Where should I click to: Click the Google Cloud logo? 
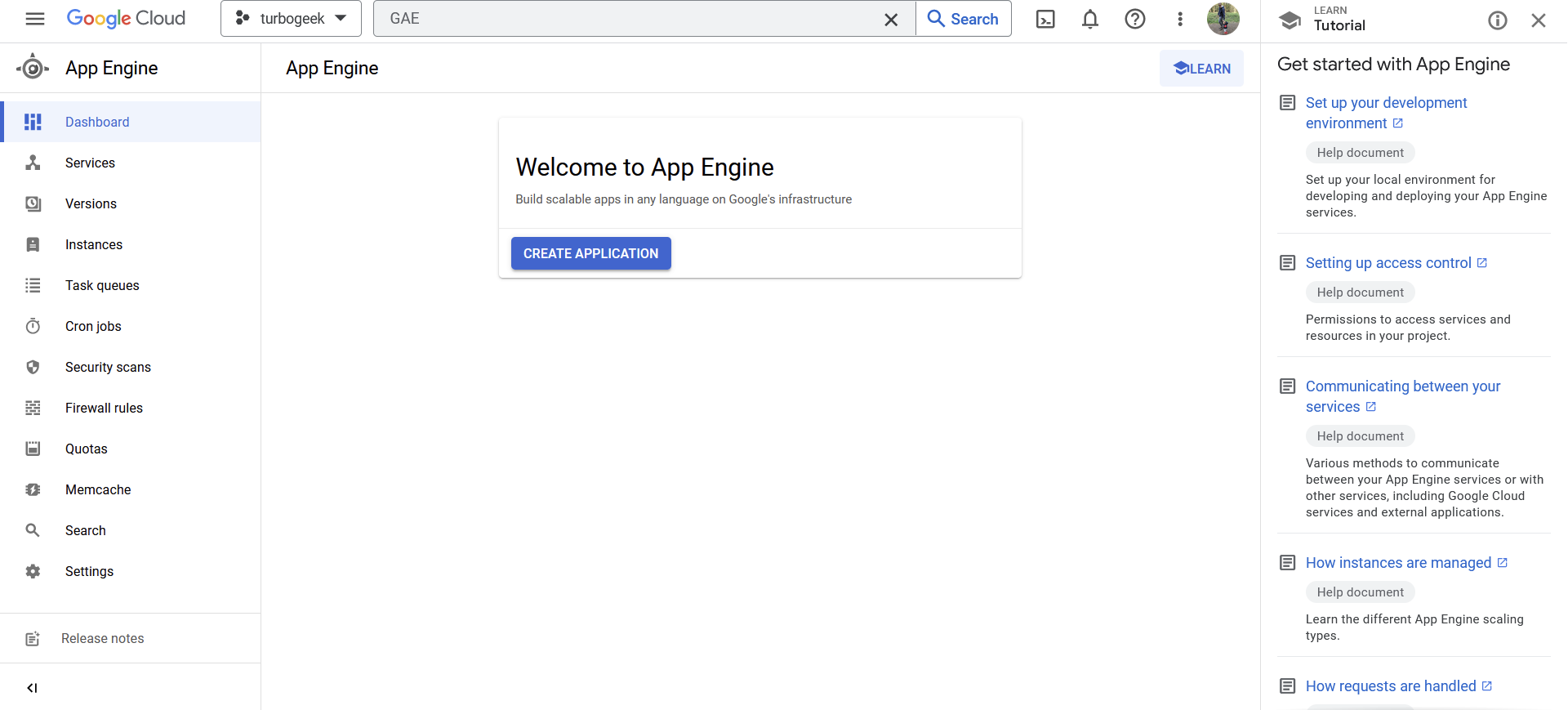click(x=126, y=19)
